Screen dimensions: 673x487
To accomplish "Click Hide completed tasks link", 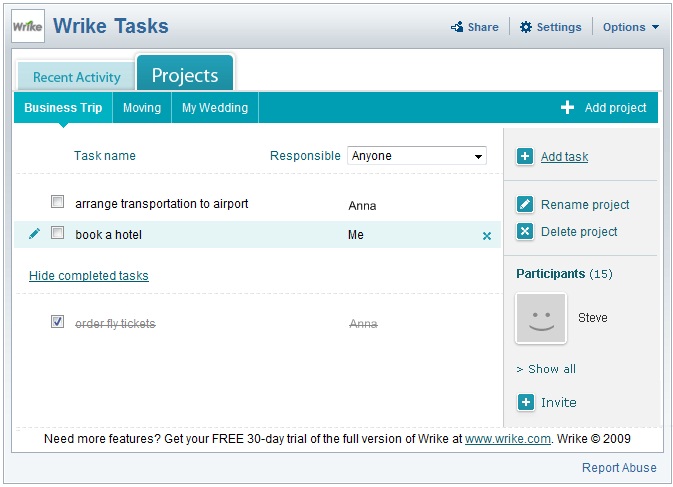I will pos(88,276).
